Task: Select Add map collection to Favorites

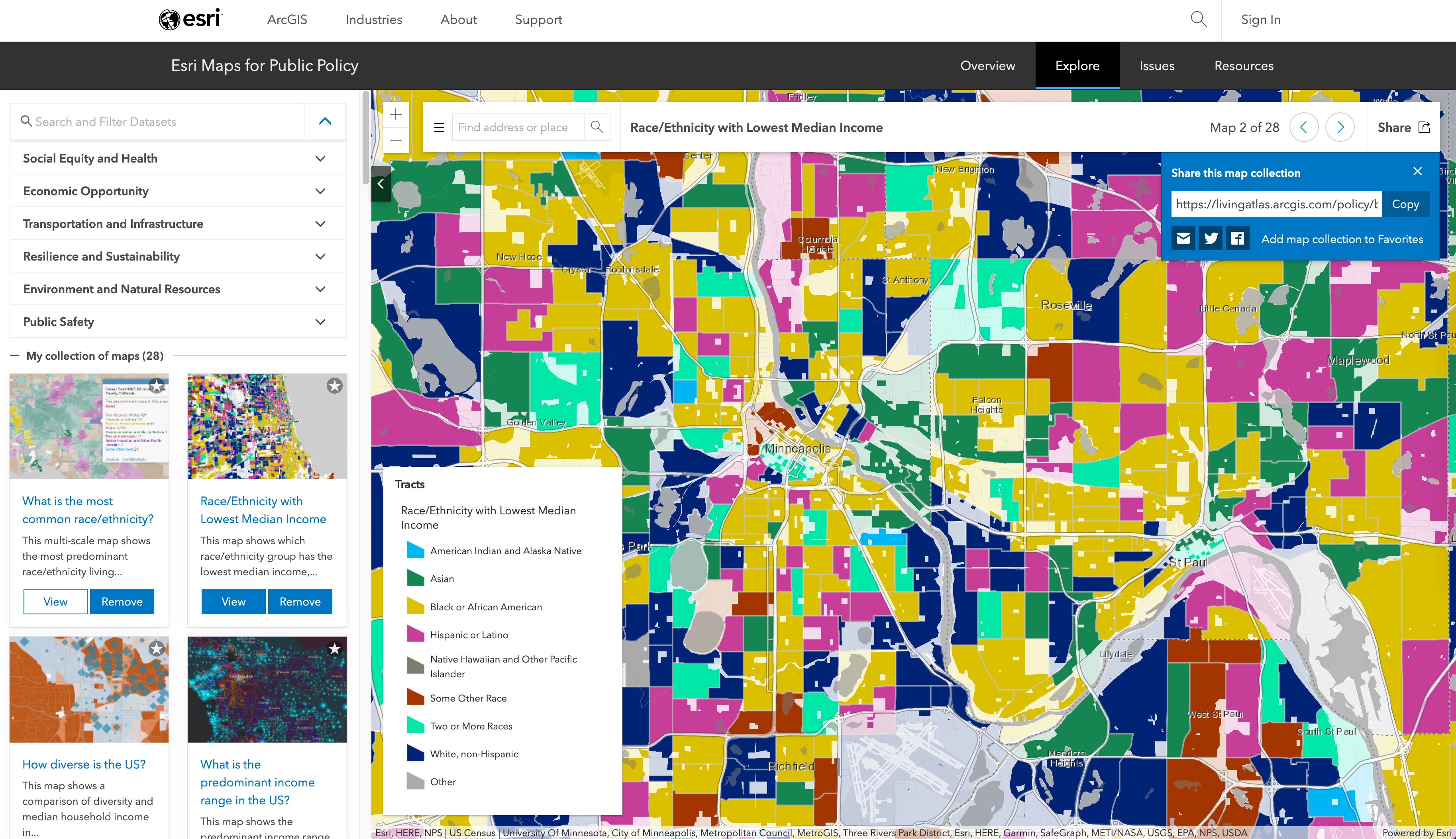Action: coord(1342,239)
